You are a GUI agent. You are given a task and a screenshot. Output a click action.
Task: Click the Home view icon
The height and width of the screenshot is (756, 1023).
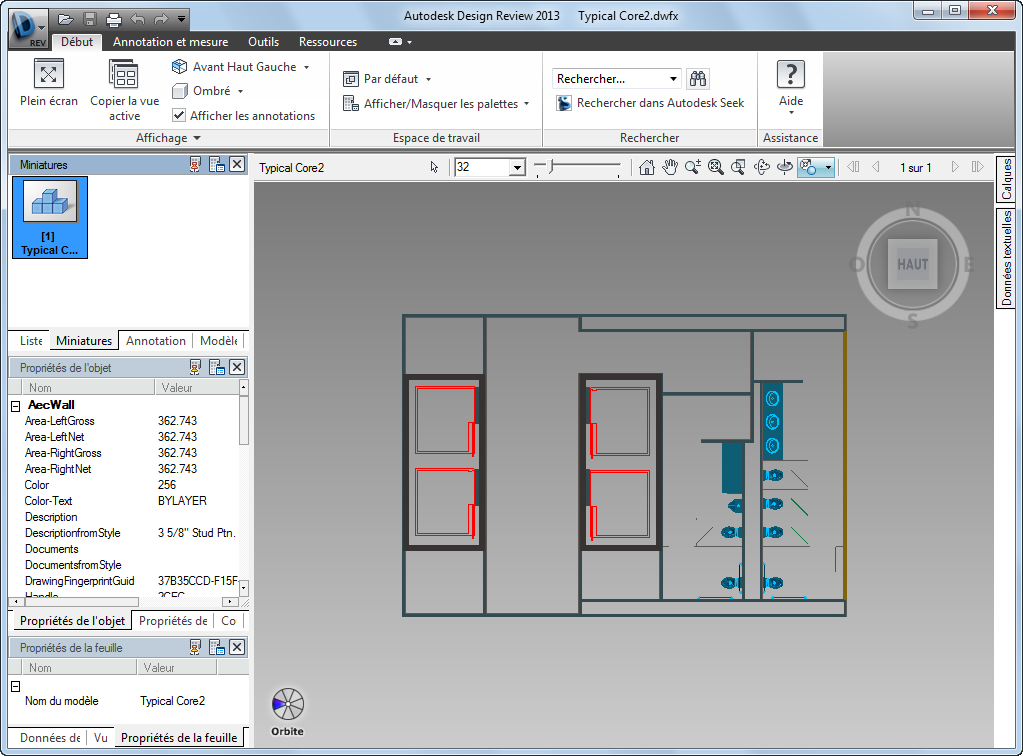(647, 168)
